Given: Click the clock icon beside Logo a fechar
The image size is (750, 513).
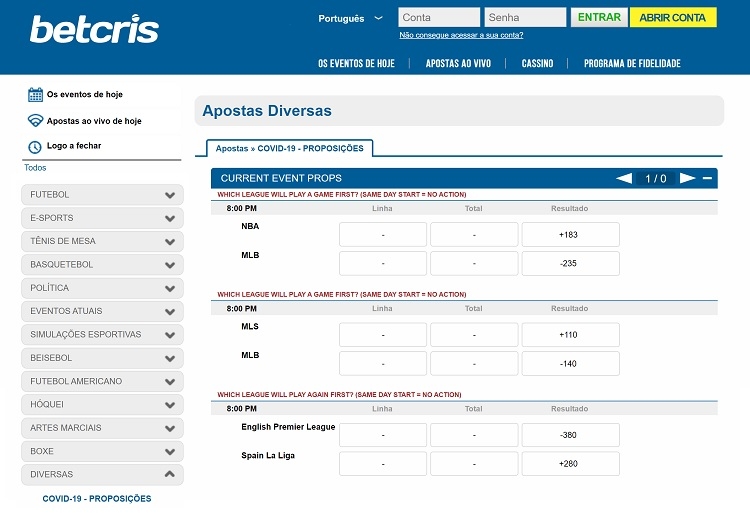Looking at the screenshot, I should (35, 146).
